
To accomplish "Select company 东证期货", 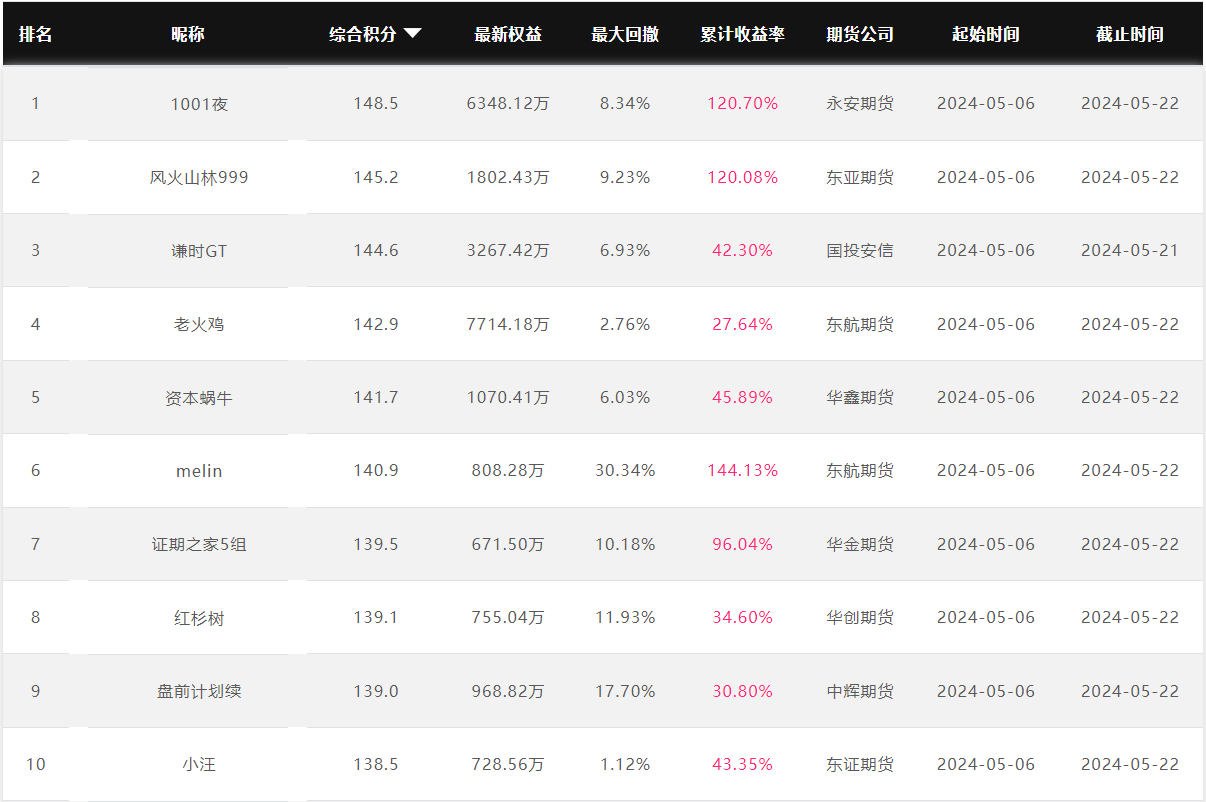I will coord(860,764).
